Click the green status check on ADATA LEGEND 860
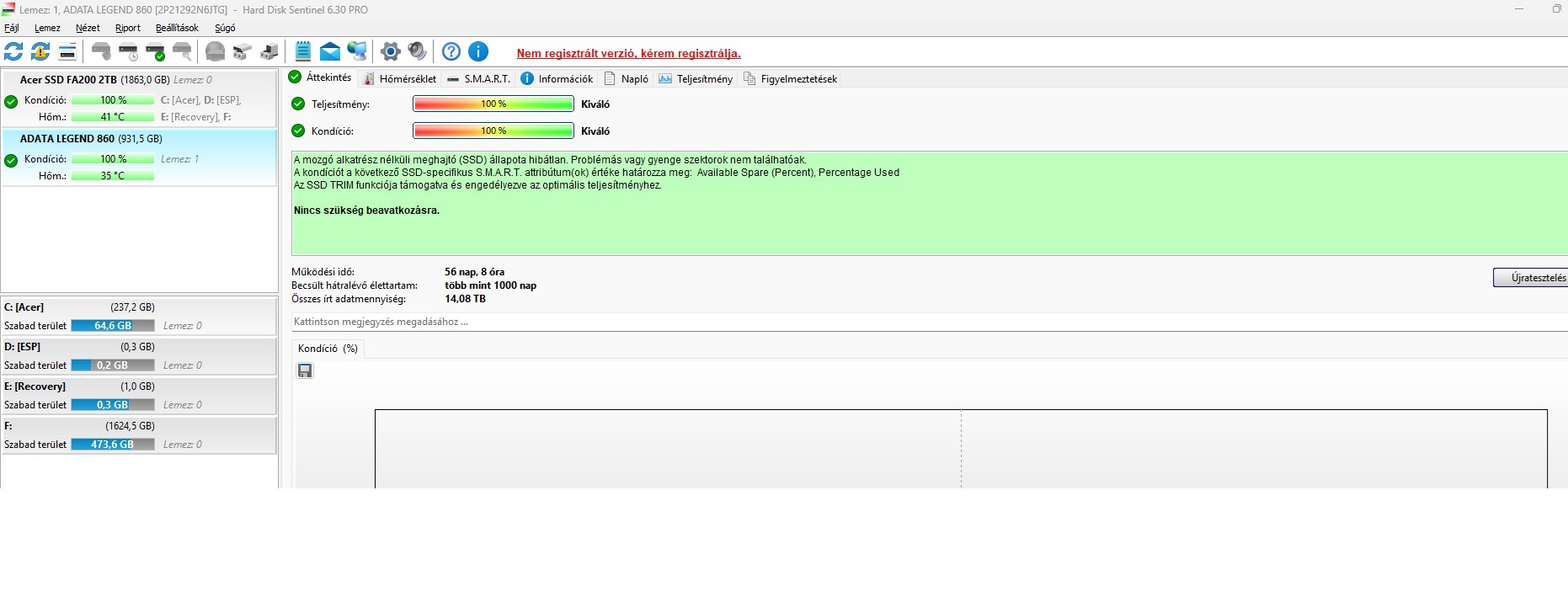The width and height of the screenshot is (1568, 613). pos(11,161)
